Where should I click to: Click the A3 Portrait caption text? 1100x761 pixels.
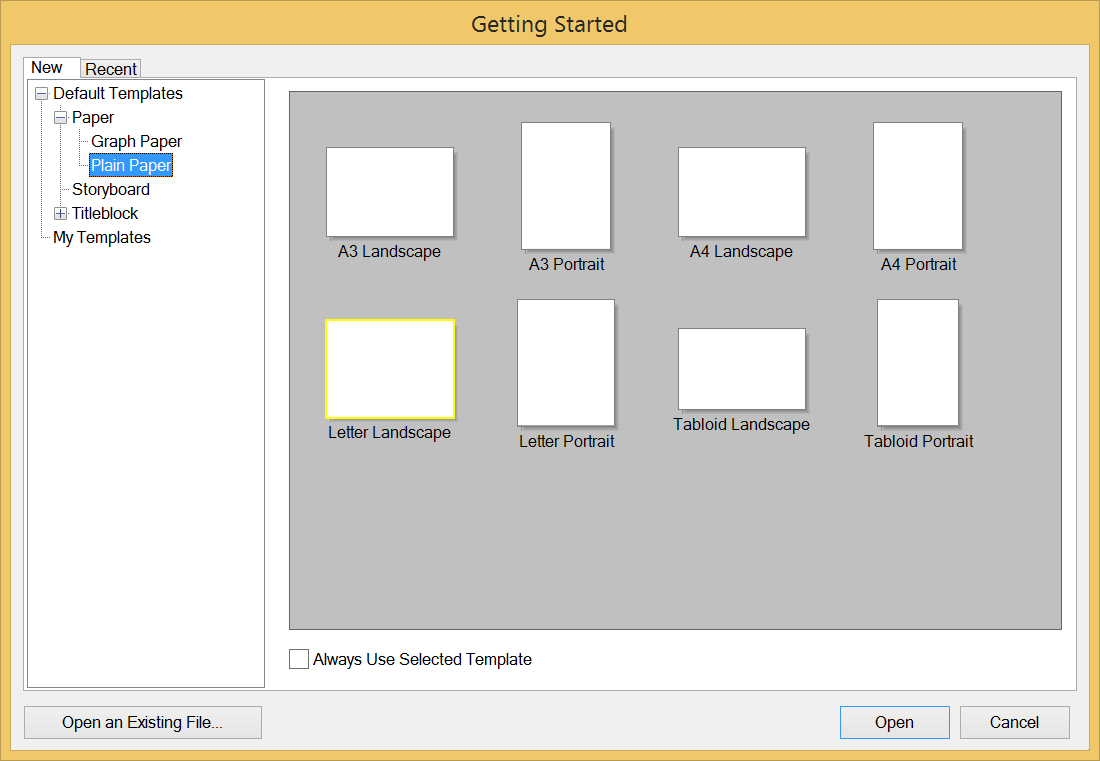coord(566,264)
